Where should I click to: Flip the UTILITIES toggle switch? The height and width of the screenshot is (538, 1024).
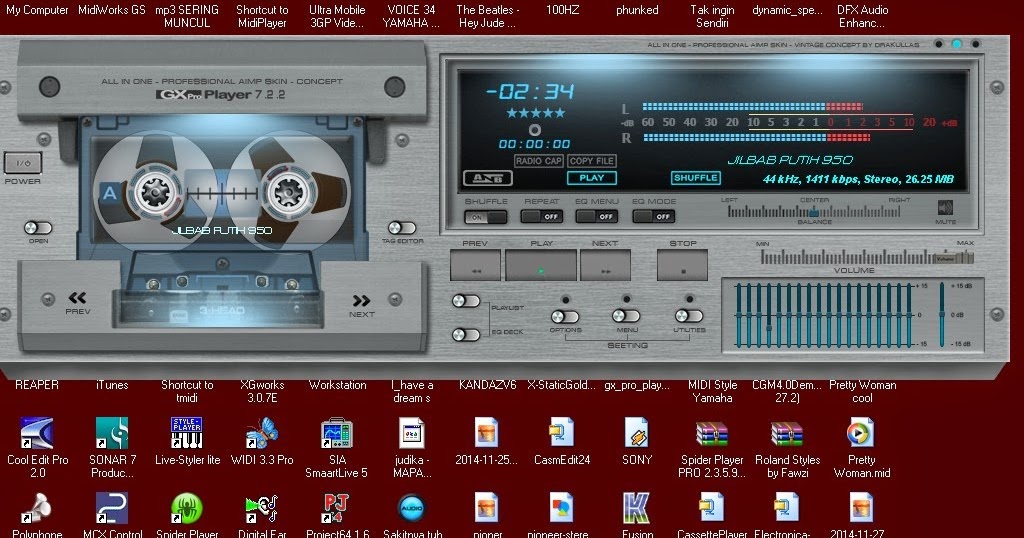point(689,316)
